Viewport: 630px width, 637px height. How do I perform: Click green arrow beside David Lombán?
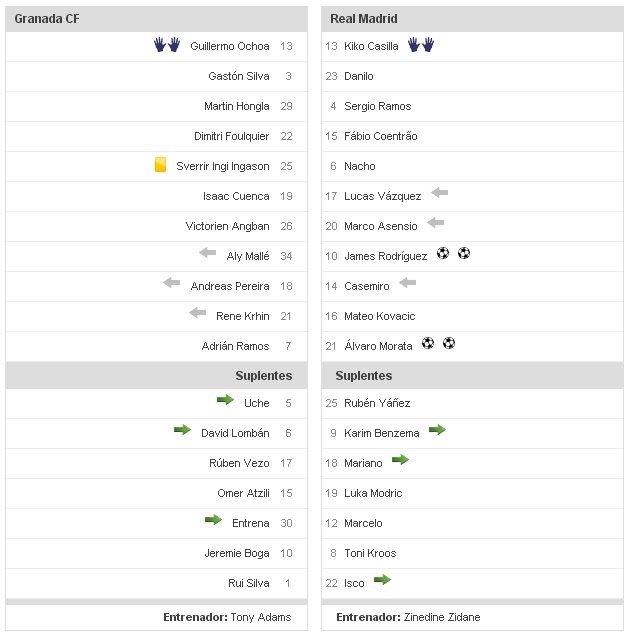point(182,430)
